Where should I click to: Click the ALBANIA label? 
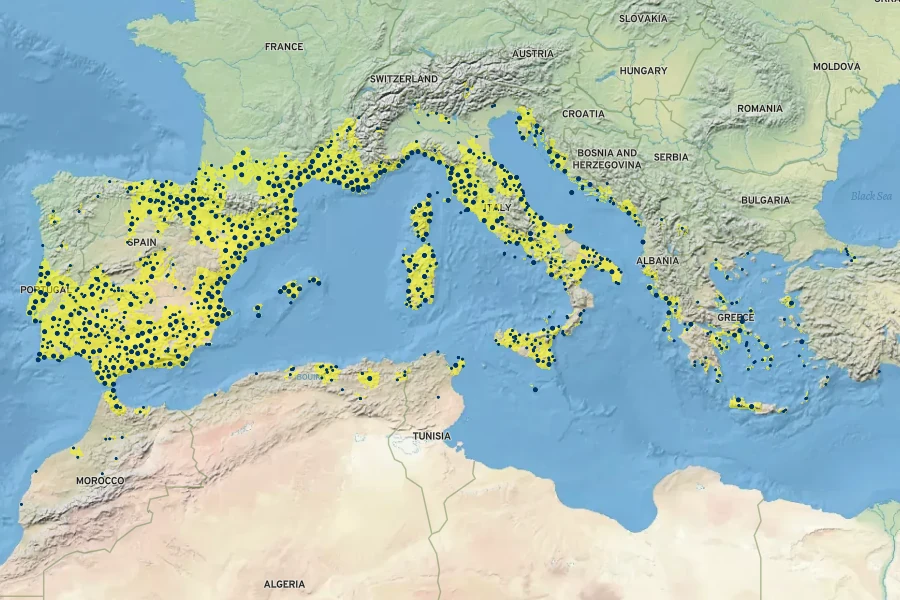[657, 260]
